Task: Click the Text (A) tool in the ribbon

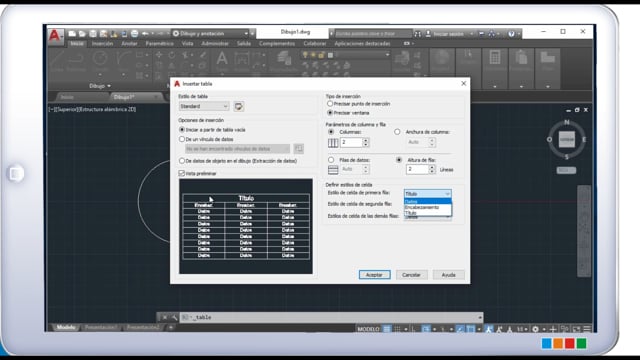Action: pyautogui.click(x=222, y=59)
